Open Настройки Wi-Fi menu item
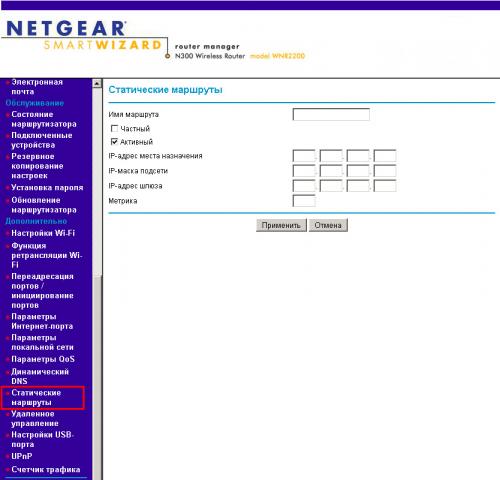Viewport: 500px width, 480px height. tap(43, 233)
